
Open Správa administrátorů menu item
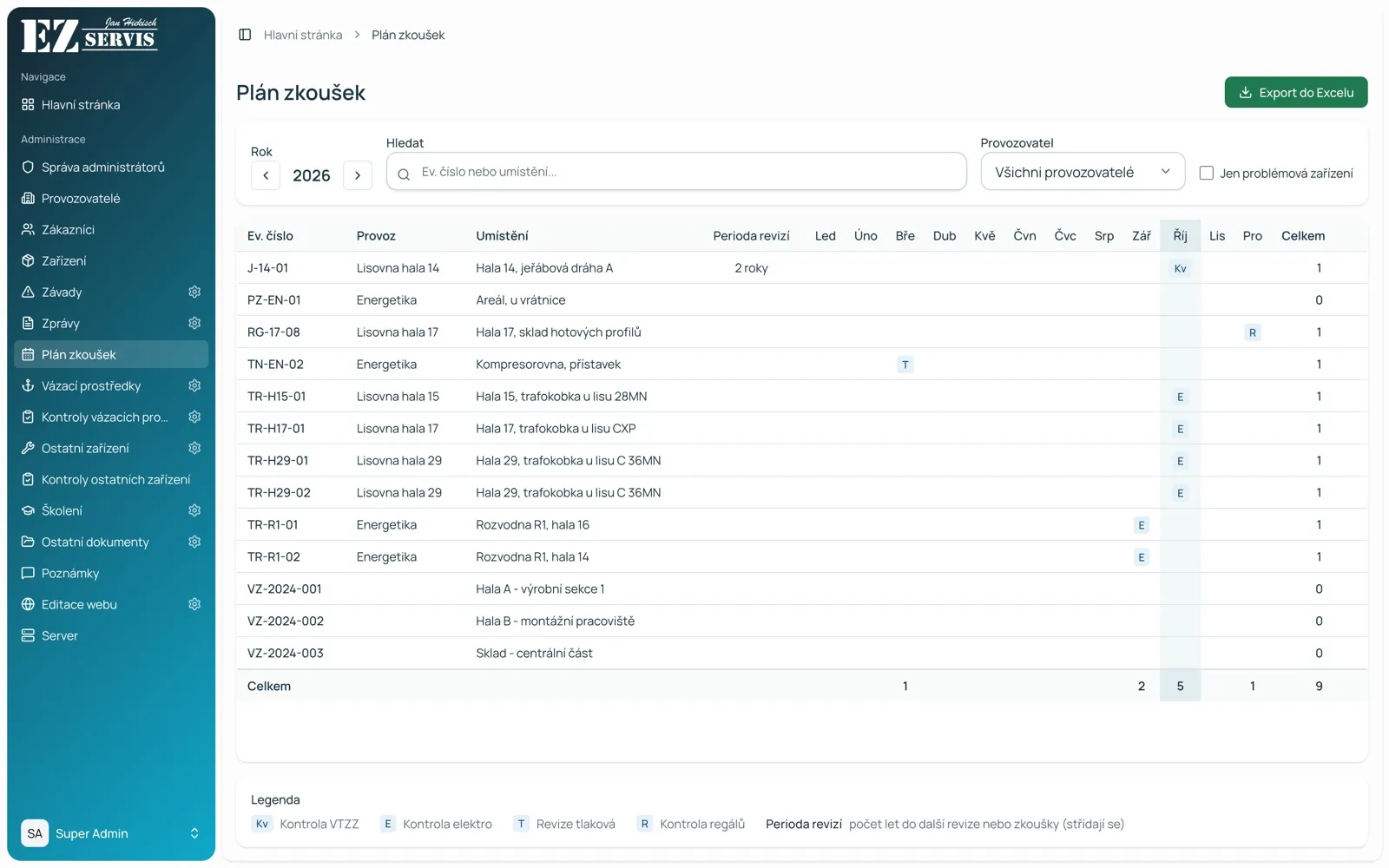pos(111,167)
